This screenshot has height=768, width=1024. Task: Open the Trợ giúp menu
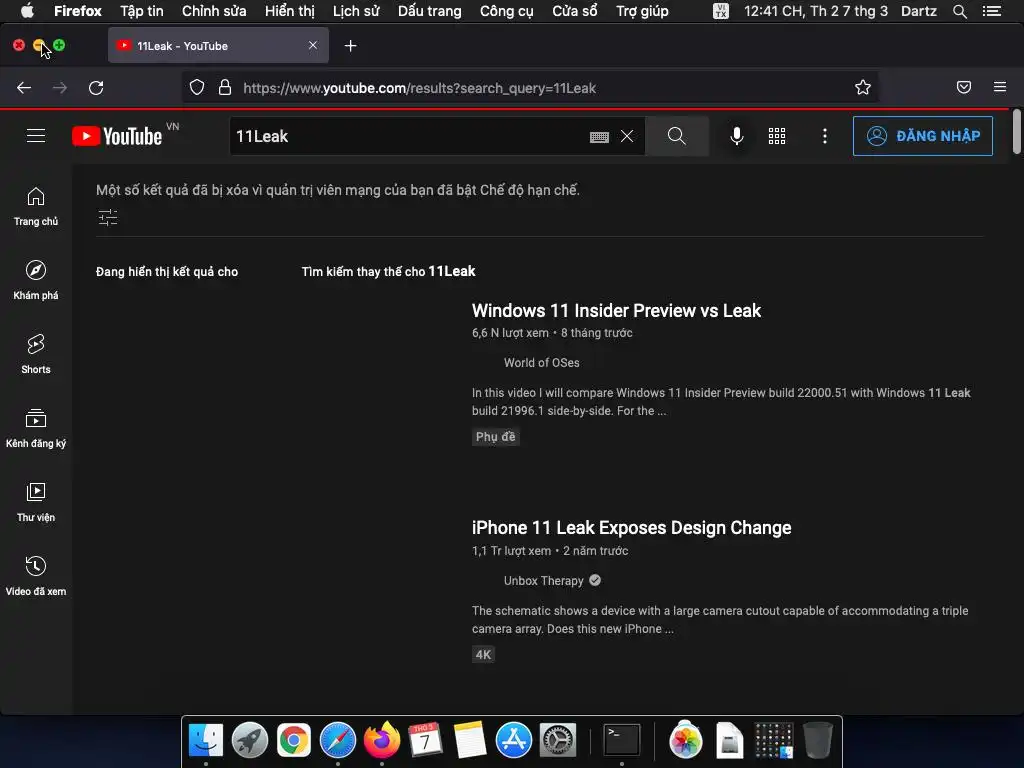click(x=643, y=11)
